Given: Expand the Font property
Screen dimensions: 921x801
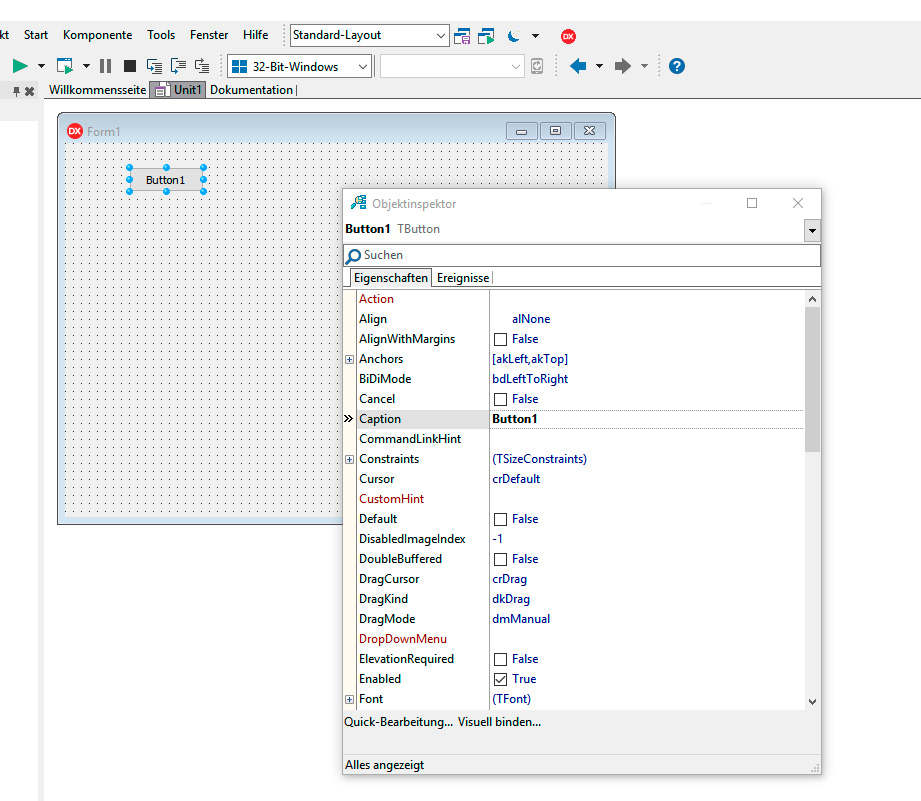Looking at the screenshot, I should click(x=349, y=699).
